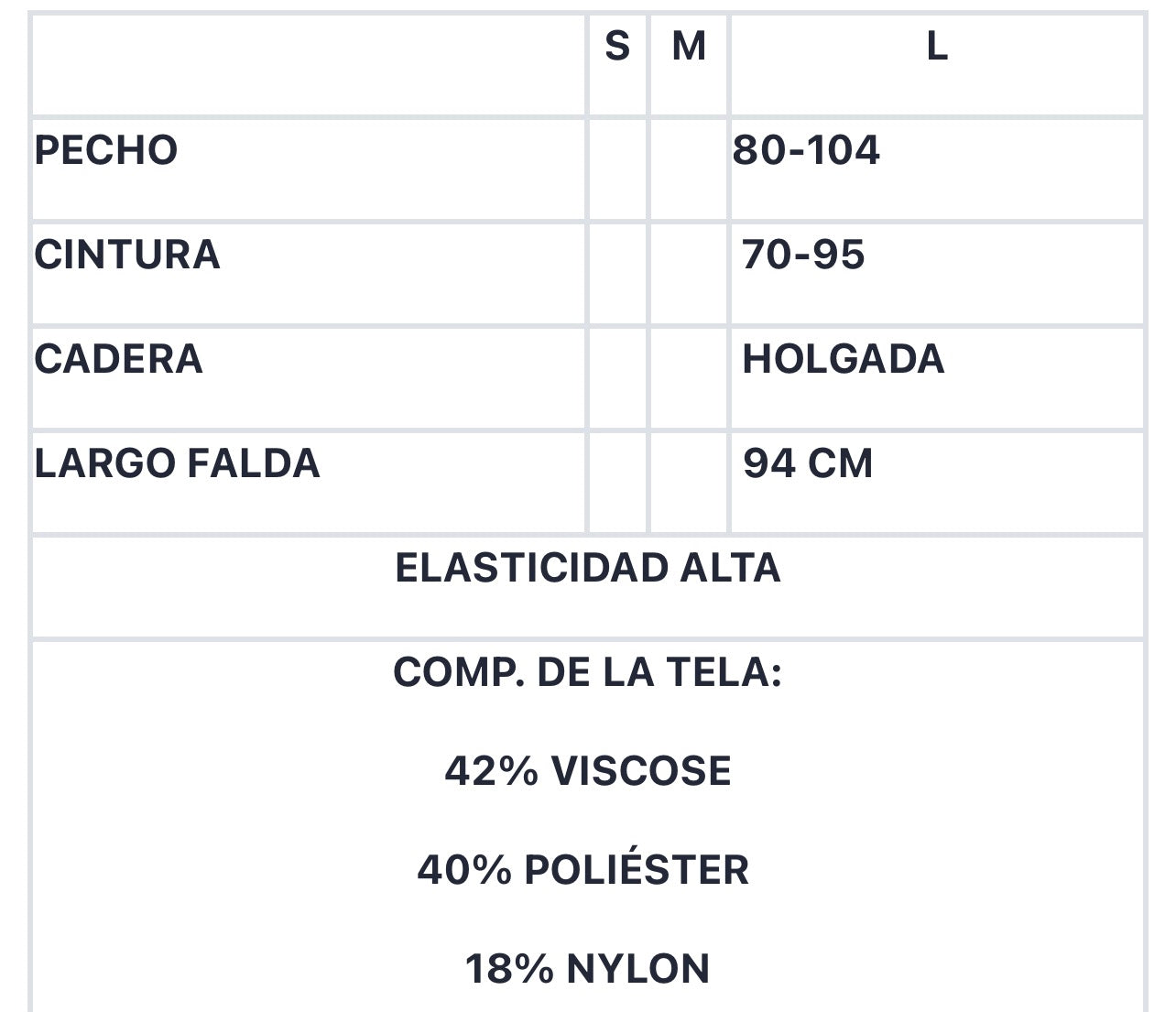Select the 42% VISCOSE line

tap(588, 771)
